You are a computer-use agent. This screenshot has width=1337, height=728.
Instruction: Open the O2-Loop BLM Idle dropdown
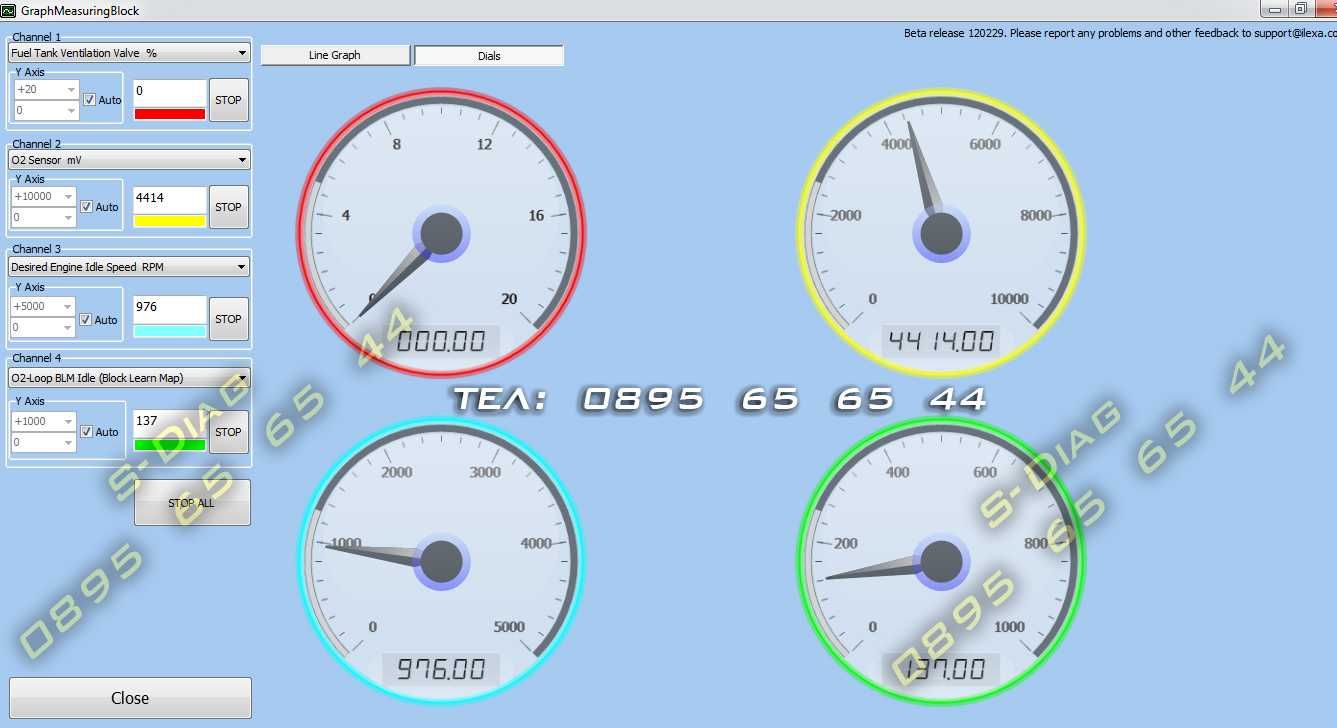point(129,378)
